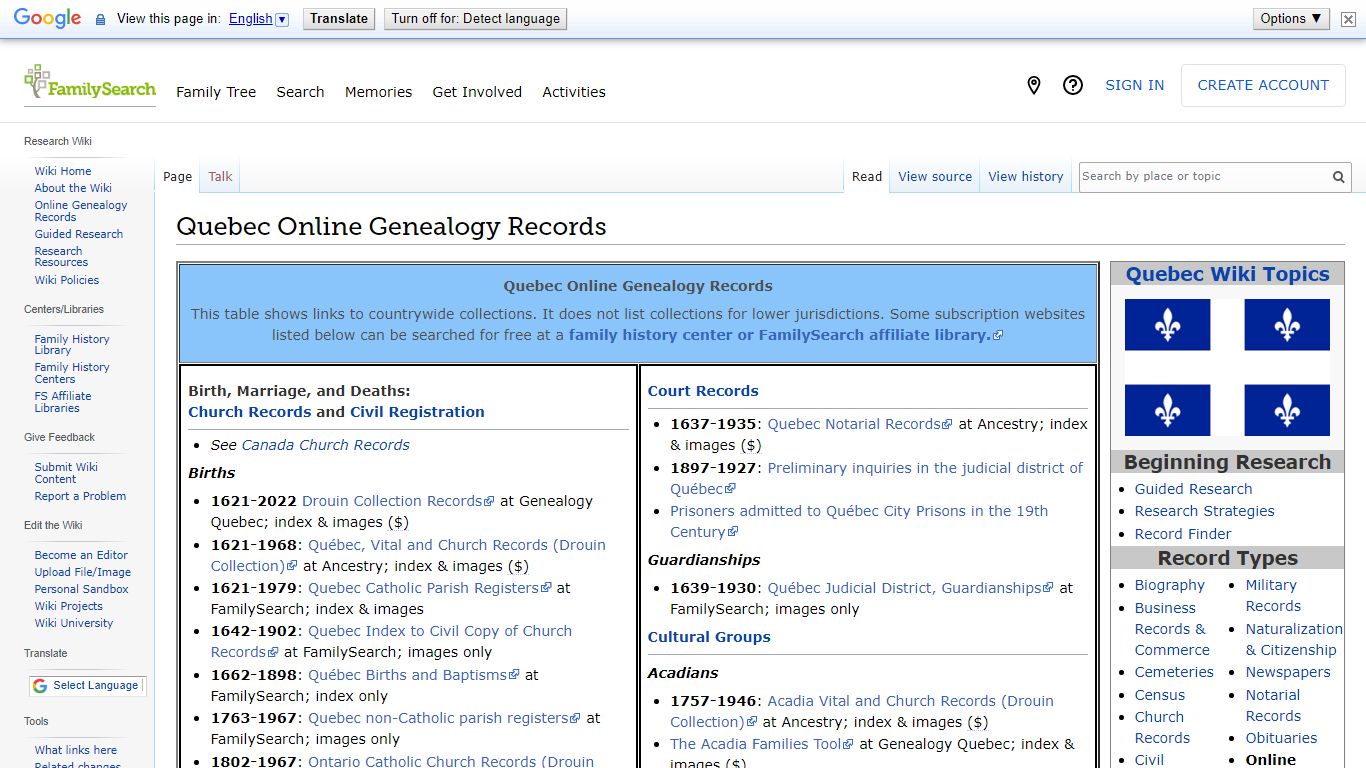This screenshot has height=768, width=1366.
Task: Click the search magnifier icon
Action: pos(1338,177)
